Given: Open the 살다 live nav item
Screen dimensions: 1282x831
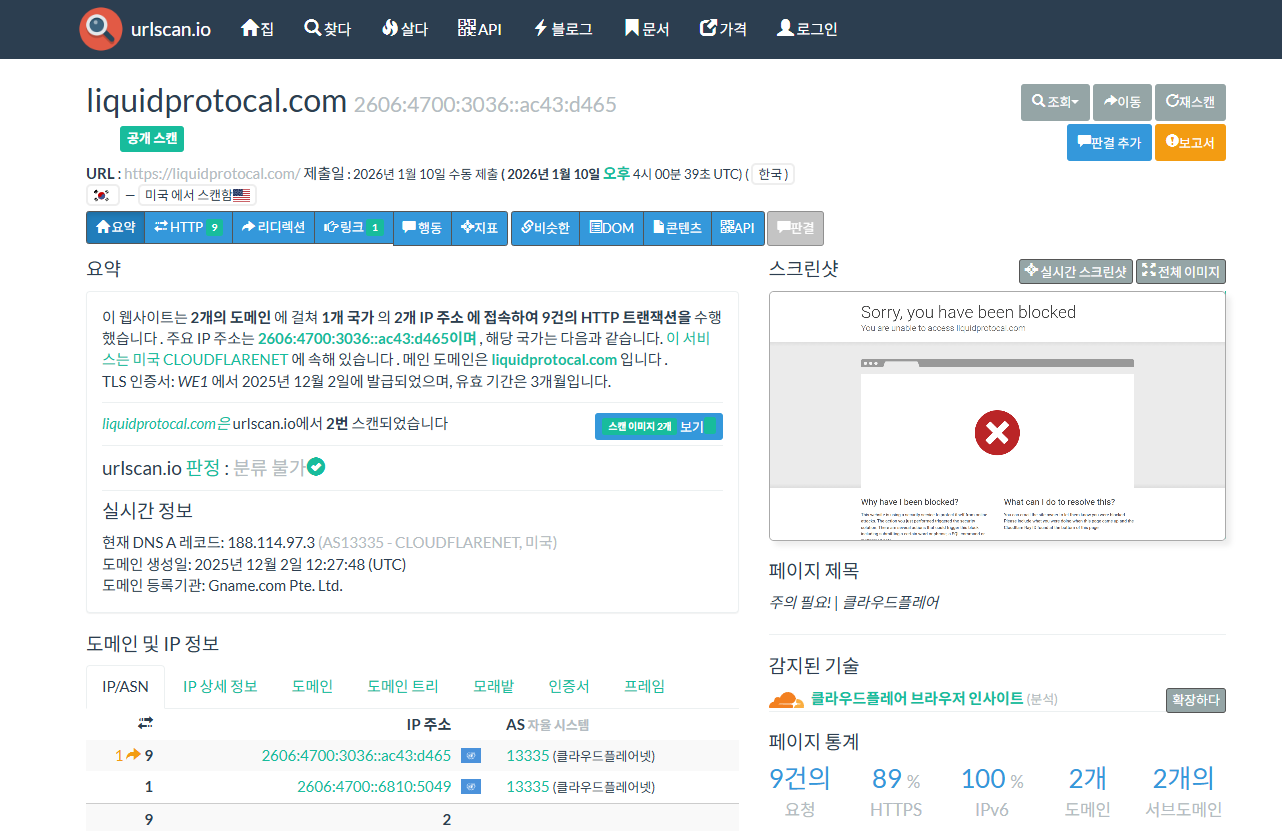Looking at the screenshot, I should [x=405, y=29].
